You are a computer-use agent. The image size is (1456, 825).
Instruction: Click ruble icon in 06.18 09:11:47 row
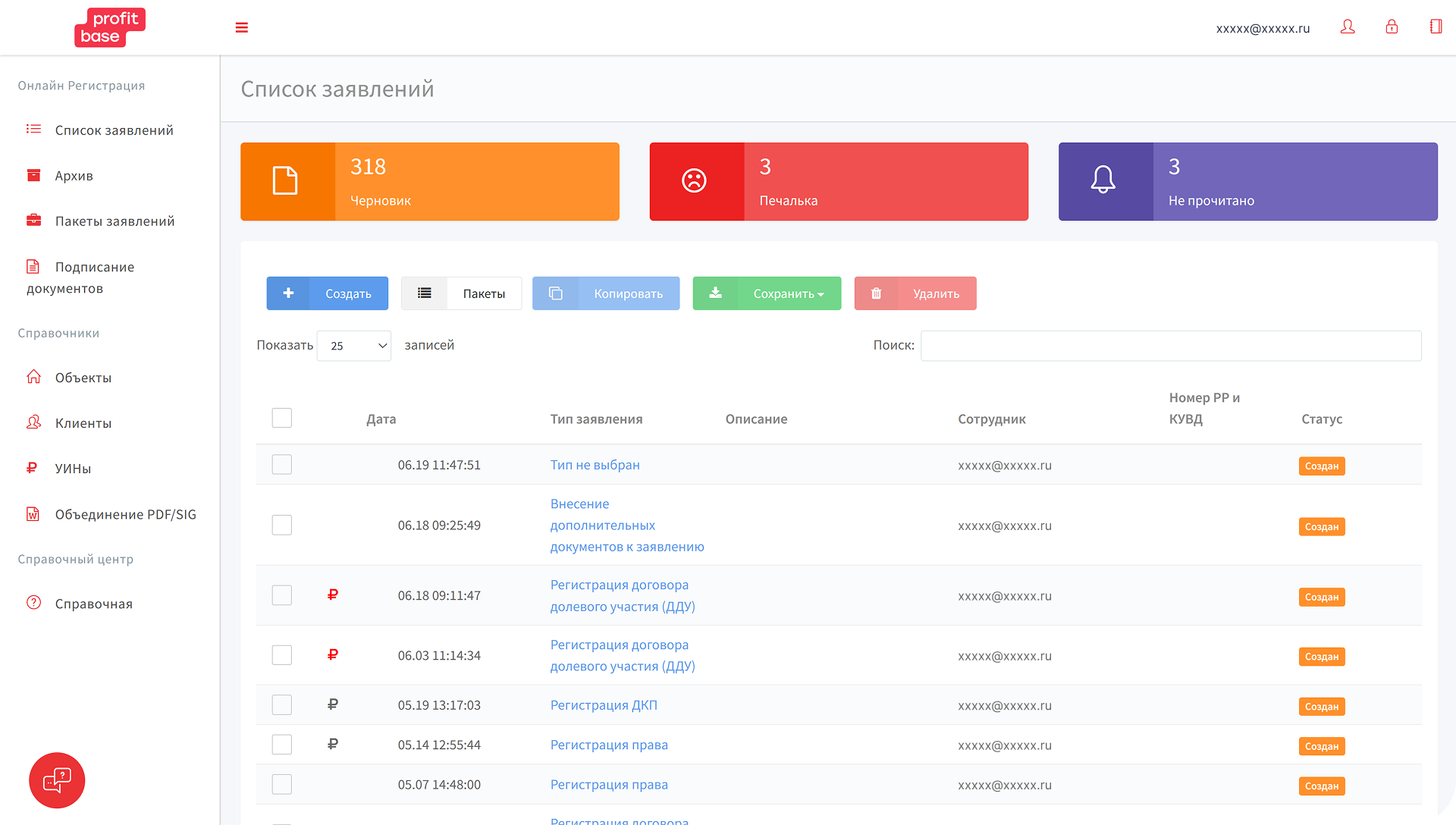(x=332, y=595)
